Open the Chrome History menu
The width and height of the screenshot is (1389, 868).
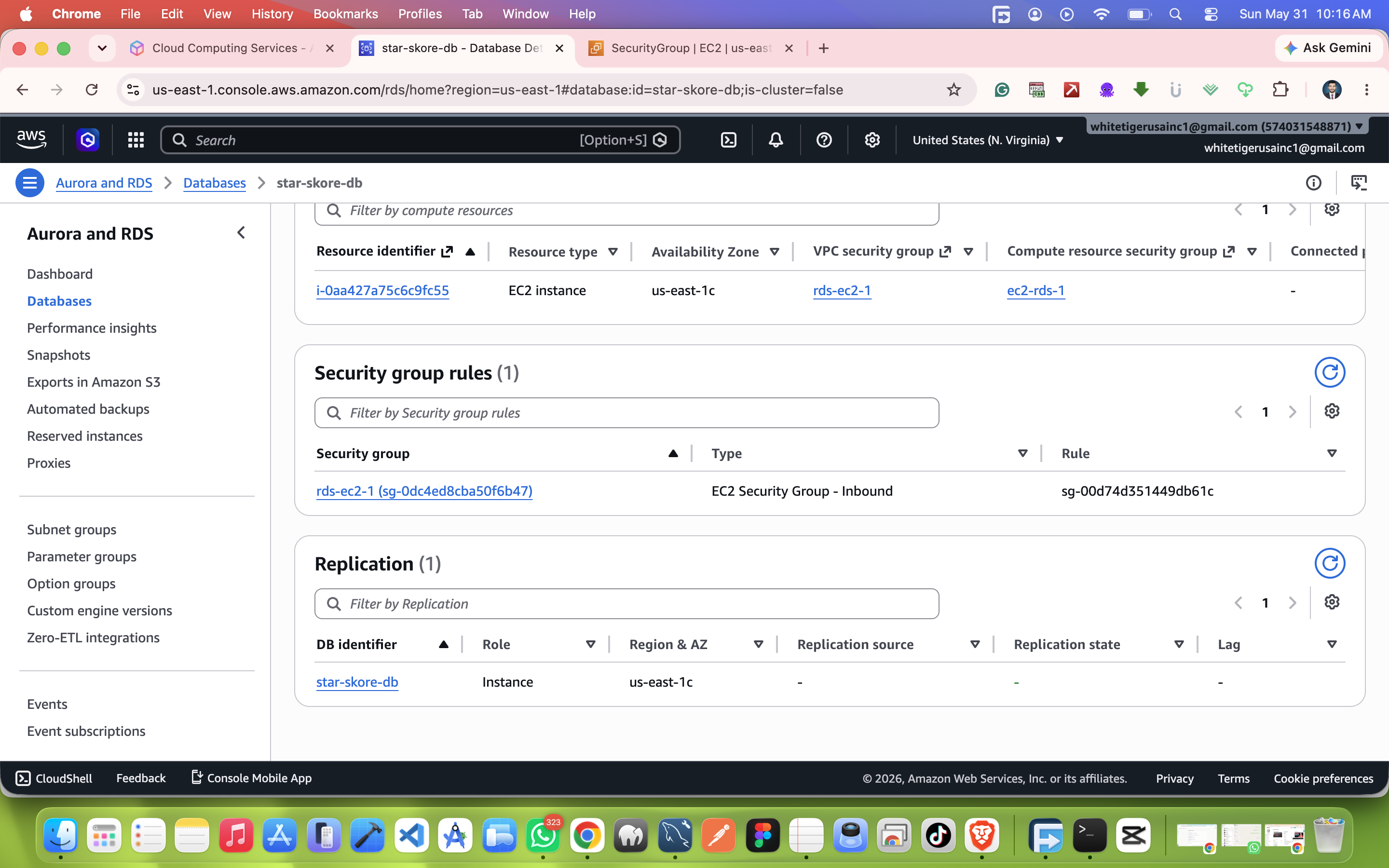pos(272,14)
